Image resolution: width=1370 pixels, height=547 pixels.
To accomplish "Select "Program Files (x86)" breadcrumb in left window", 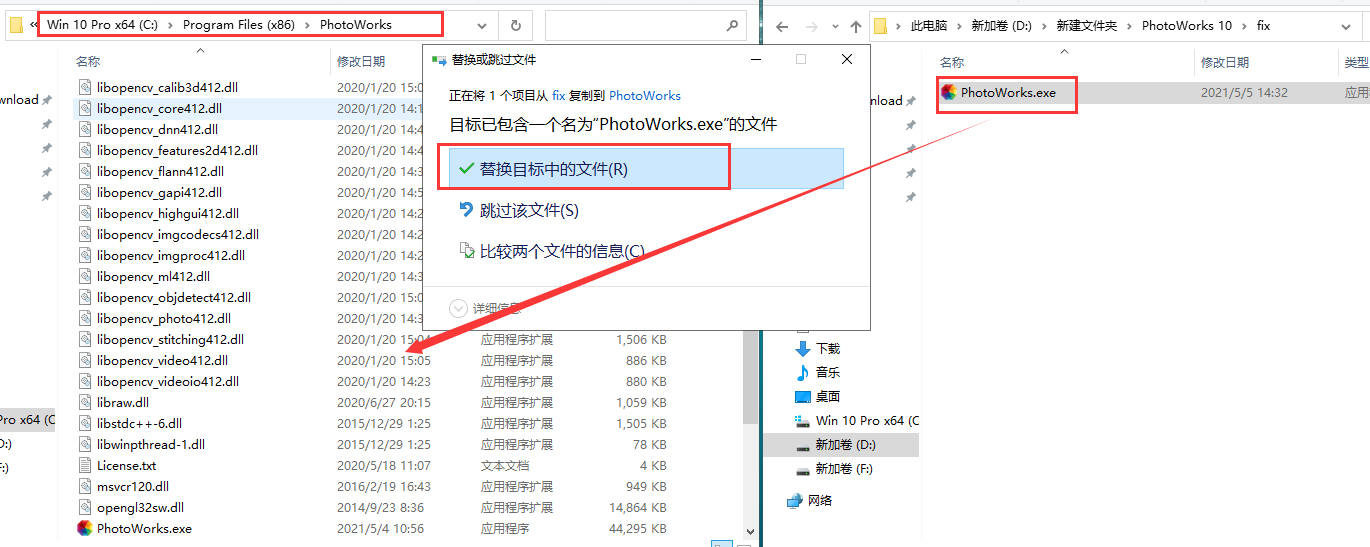I will coord(239,25).
